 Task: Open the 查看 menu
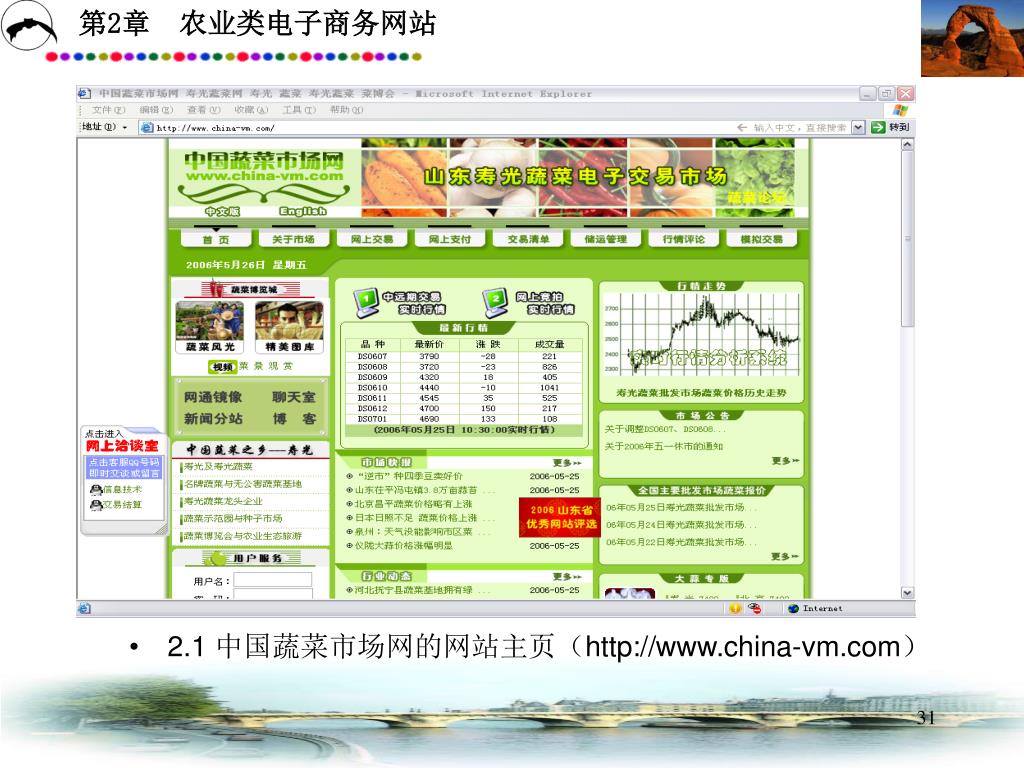(203, 110)
